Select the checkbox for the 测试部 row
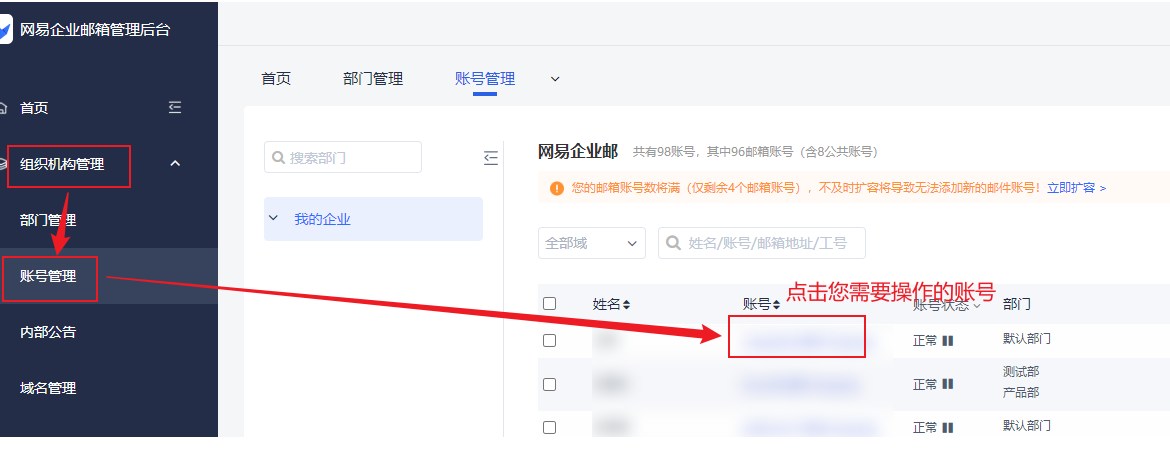The height and width of the screenshot is (449, 1170). tap(549, 384)
